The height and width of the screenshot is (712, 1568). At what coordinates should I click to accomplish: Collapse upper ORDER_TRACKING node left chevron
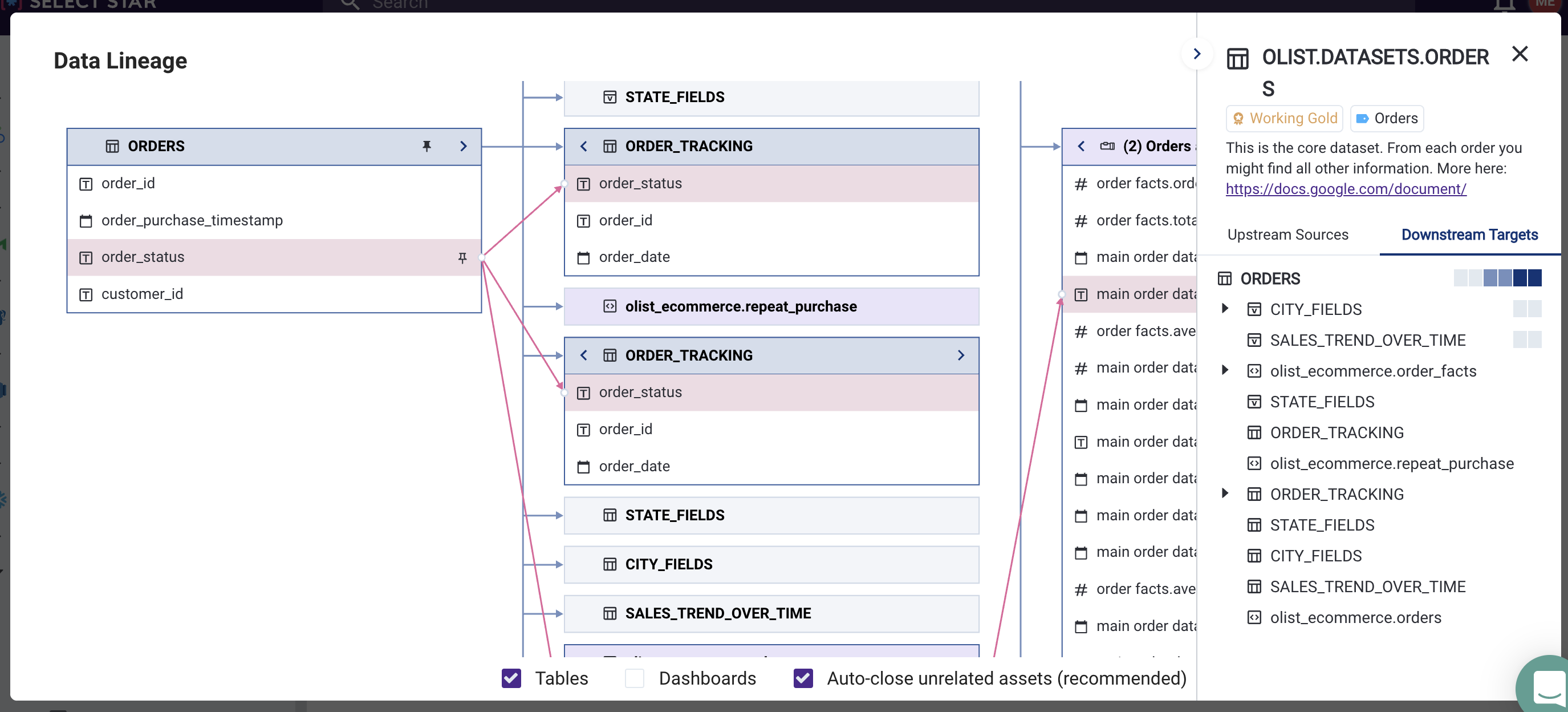[x=584, y=146]
